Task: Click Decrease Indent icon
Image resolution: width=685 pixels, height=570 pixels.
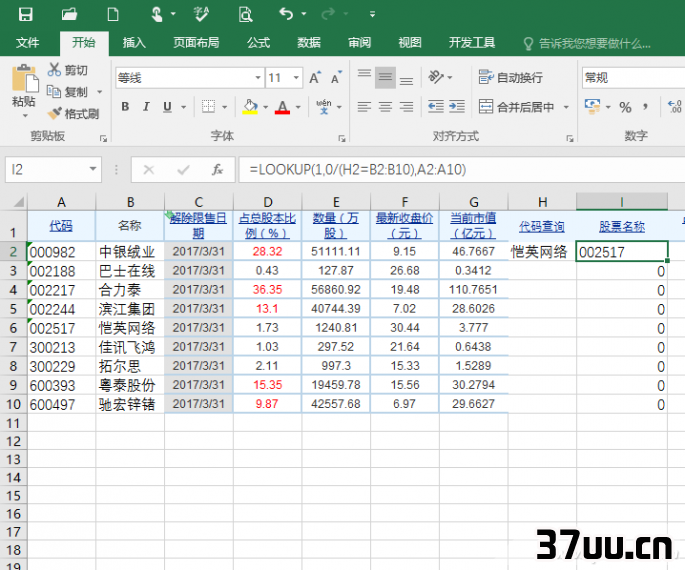Action: tap(436, 107)
